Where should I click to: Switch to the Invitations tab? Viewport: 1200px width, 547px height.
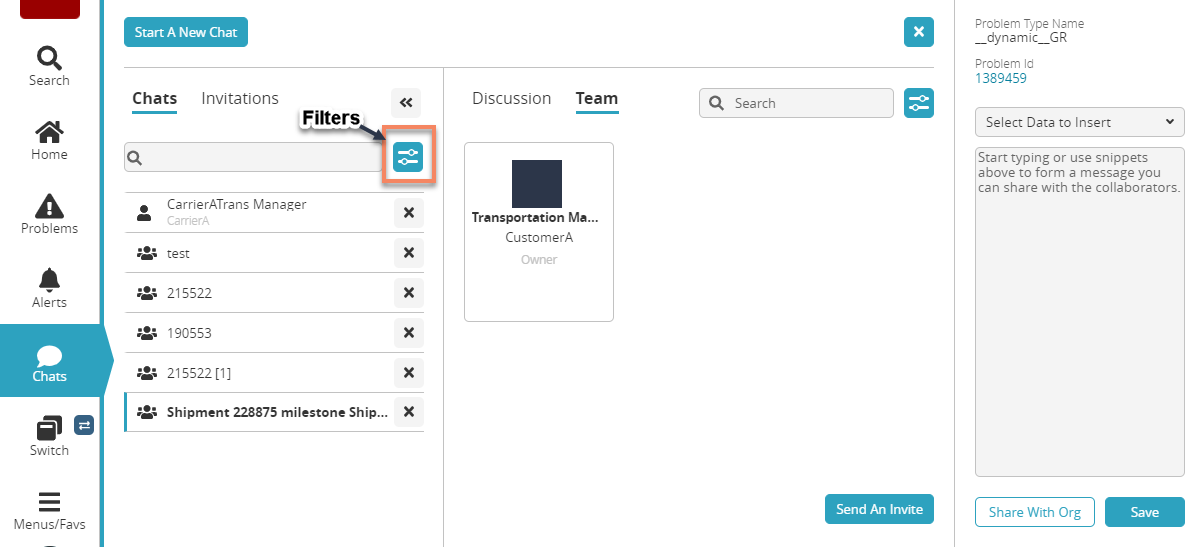tap(240, 98)
